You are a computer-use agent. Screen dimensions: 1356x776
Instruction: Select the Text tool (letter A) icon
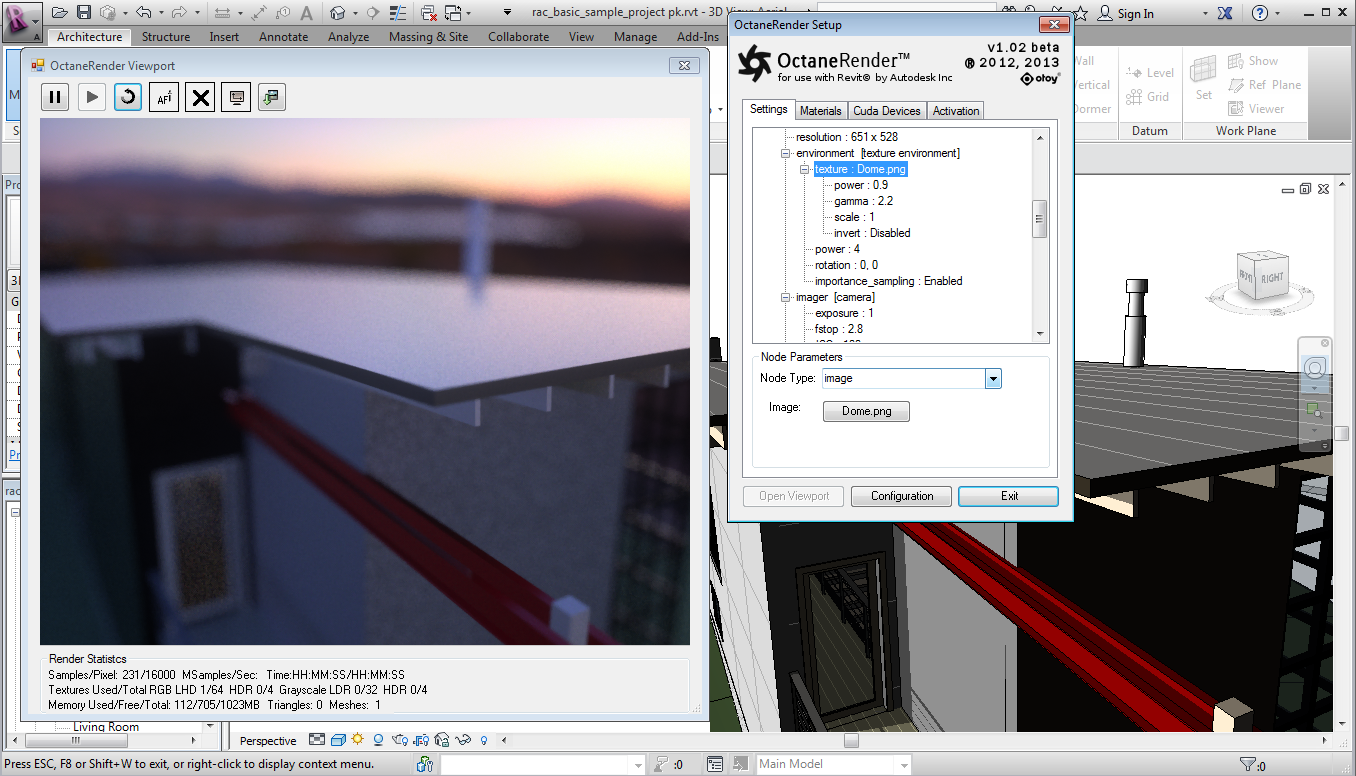point(305,13)
